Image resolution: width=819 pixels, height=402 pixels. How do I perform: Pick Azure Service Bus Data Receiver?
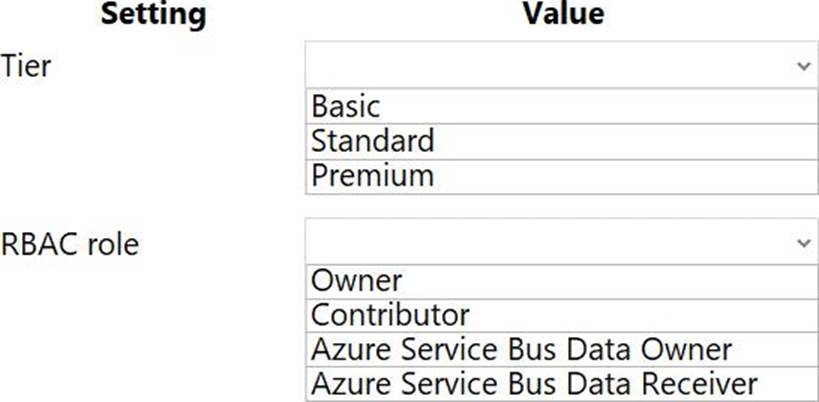[x=560, y=383]
